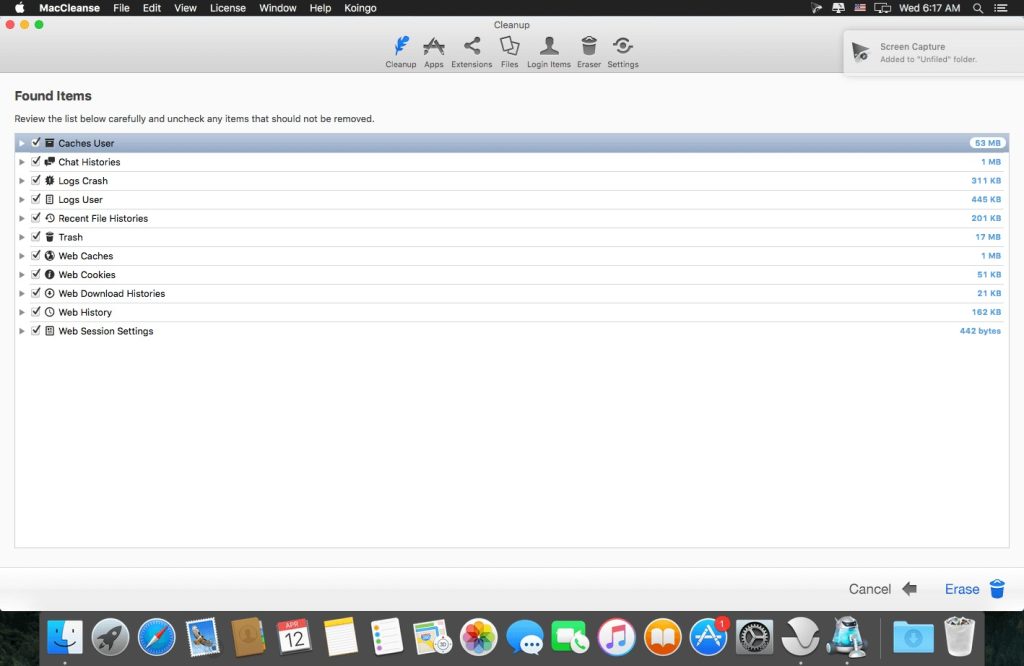This screenshot has height=666, width=1024.
Task: Select the Eraser toolbar icon
Action: pyautogui.click(x=589, y=51)
